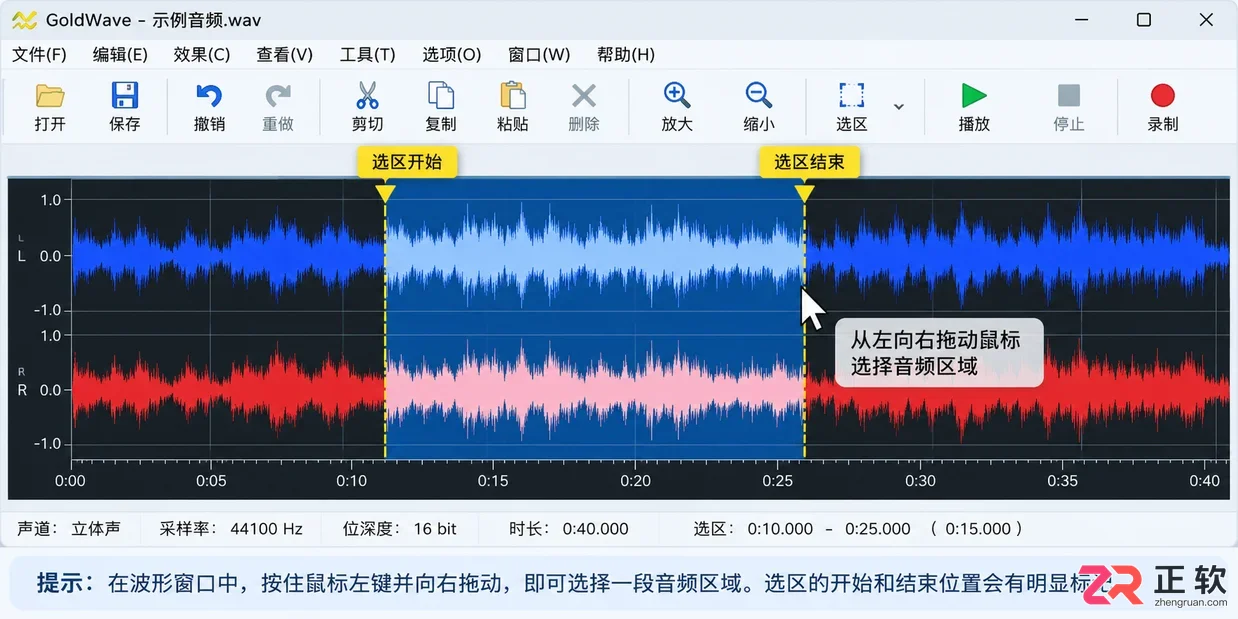Minimize the GoldWave window
This screenshot has height=619, width=1238.
tap(1081, 20)
